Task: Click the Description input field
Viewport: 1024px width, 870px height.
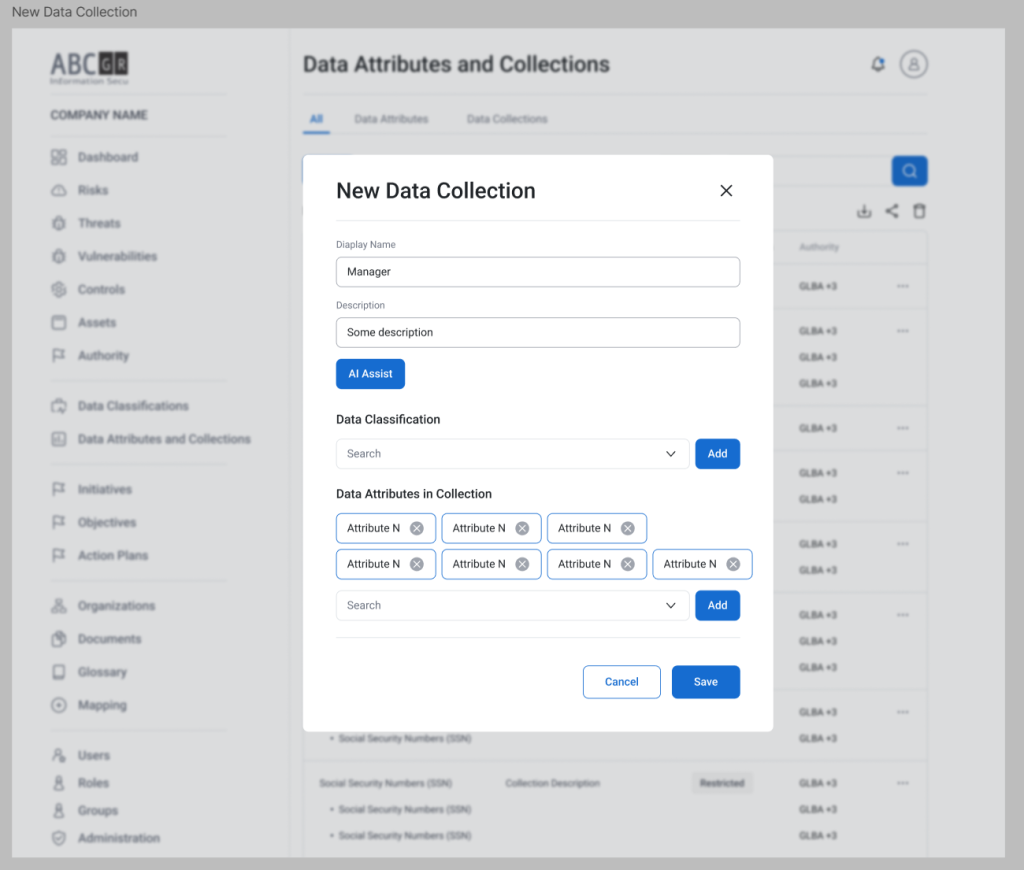Action: (x=537, y=332)
